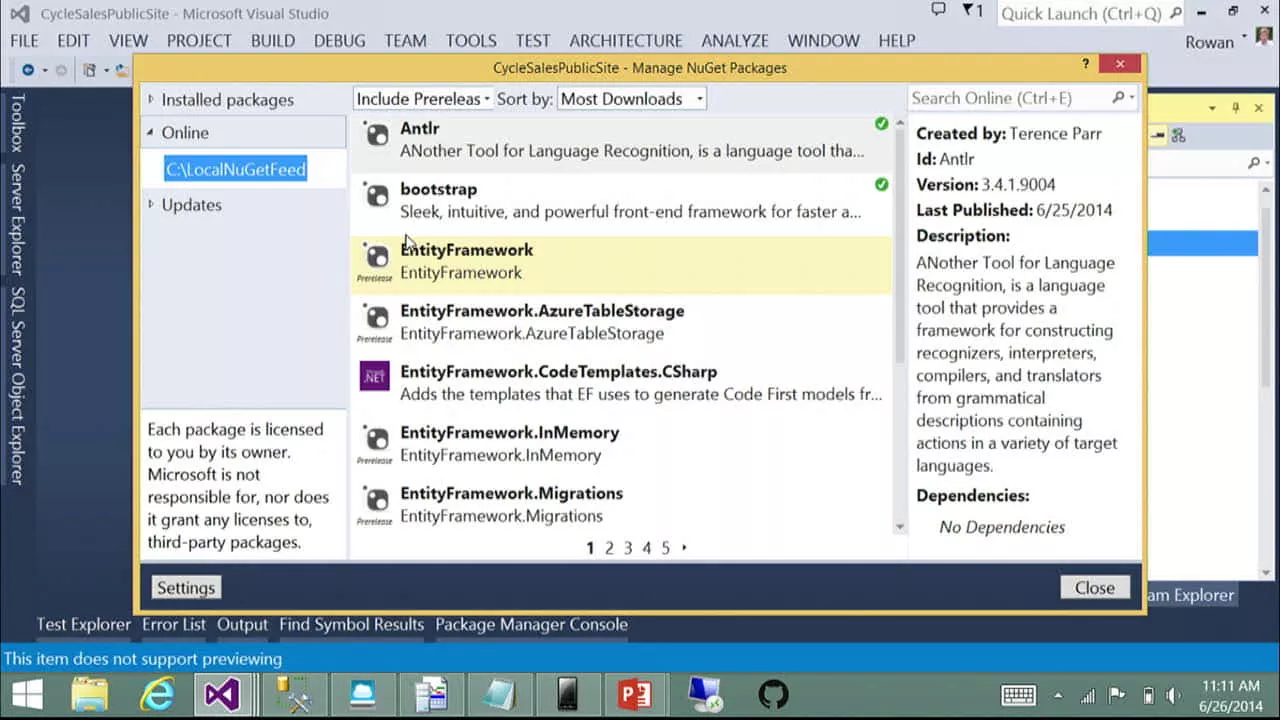The width and height of the screenshot is (1280, 720).
Task: Click the Close button in NuGet dialog
Action: (x=1094, y=587)
